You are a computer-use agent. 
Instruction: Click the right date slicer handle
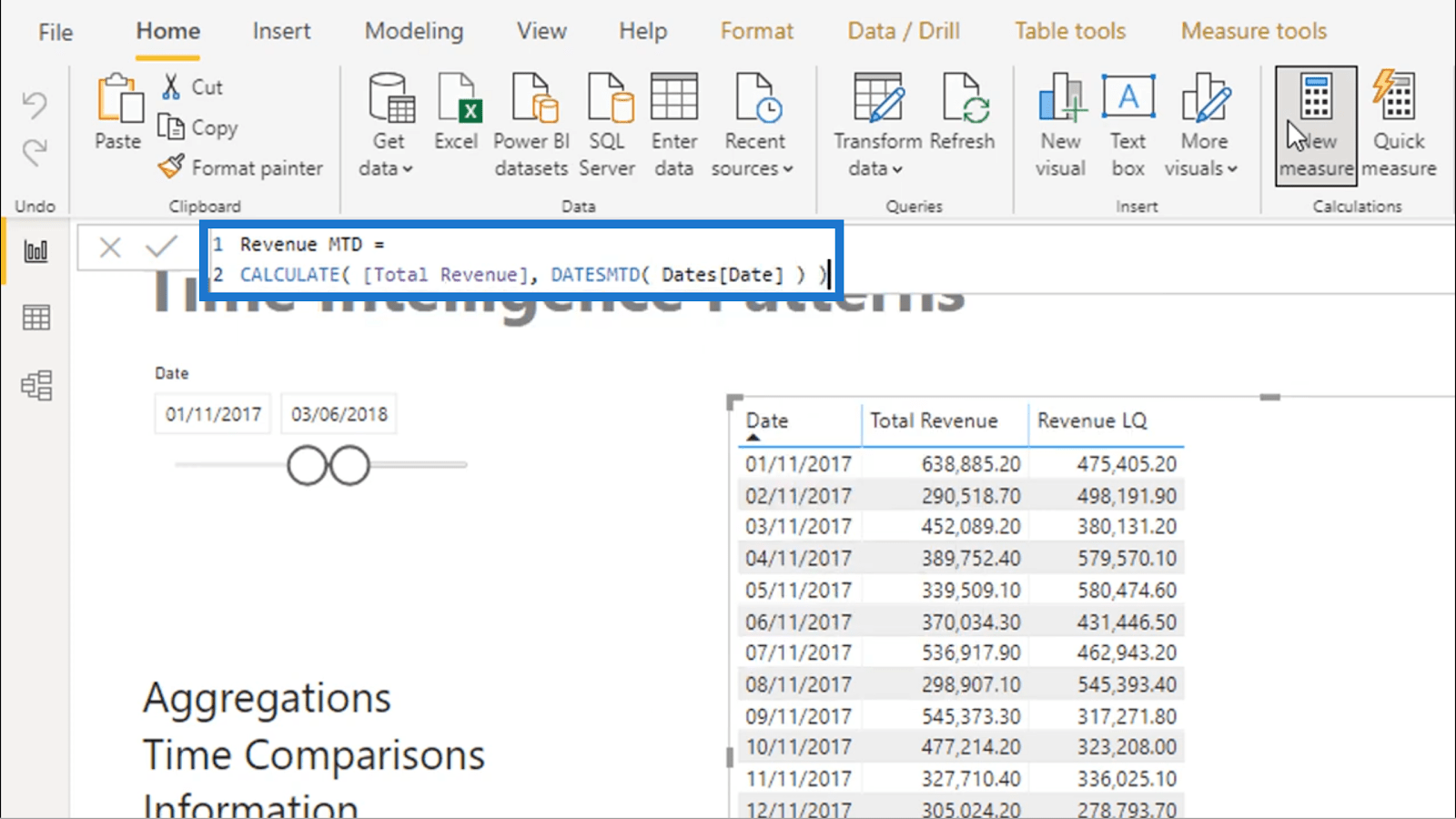349,465
